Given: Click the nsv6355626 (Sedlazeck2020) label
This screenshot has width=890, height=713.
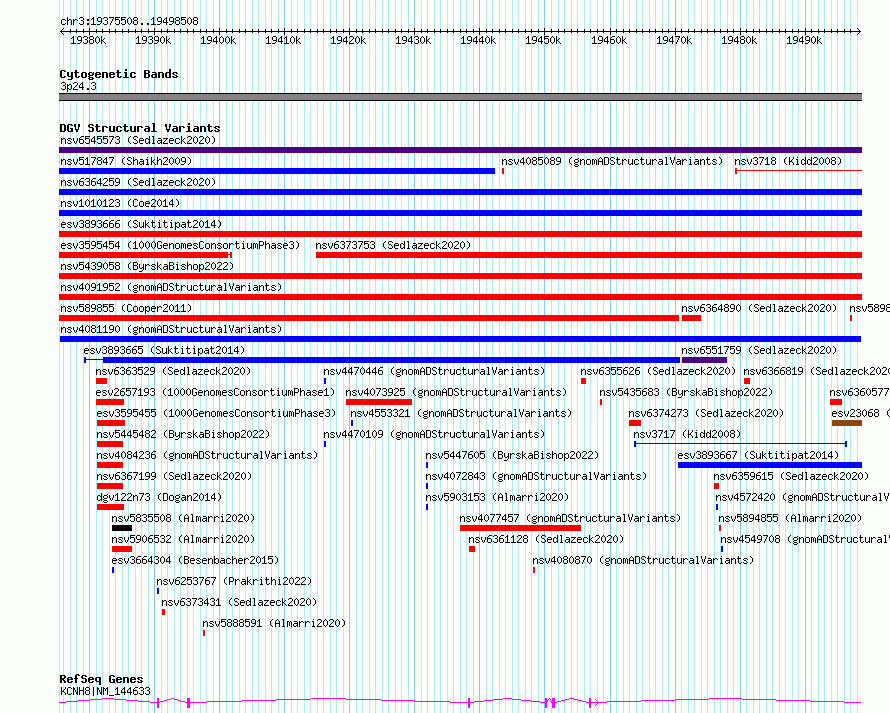Looking at the screenshot, I should point(658,371).
